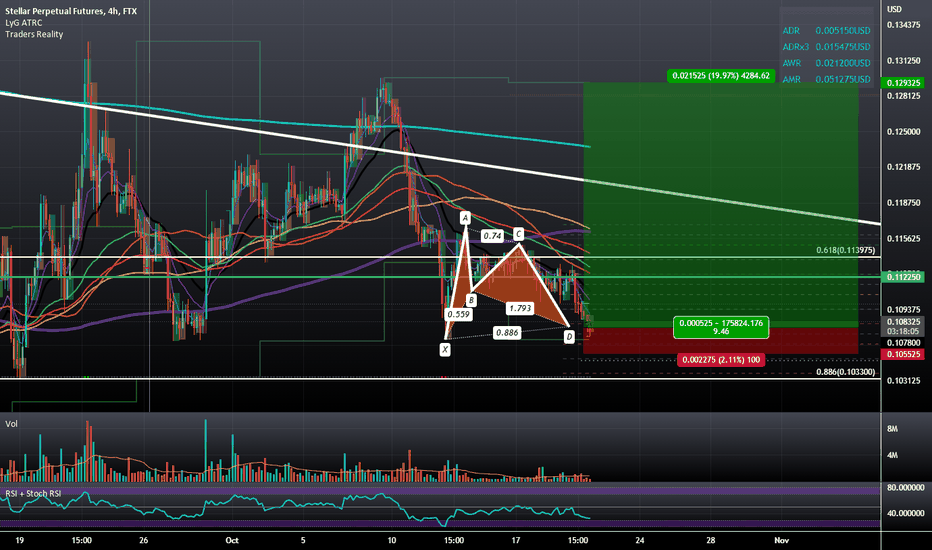Image resolution: width=932 pixels, height=550 pixels.
Task: Select the Traders Reality indicator label
Action: pos(34,34)
